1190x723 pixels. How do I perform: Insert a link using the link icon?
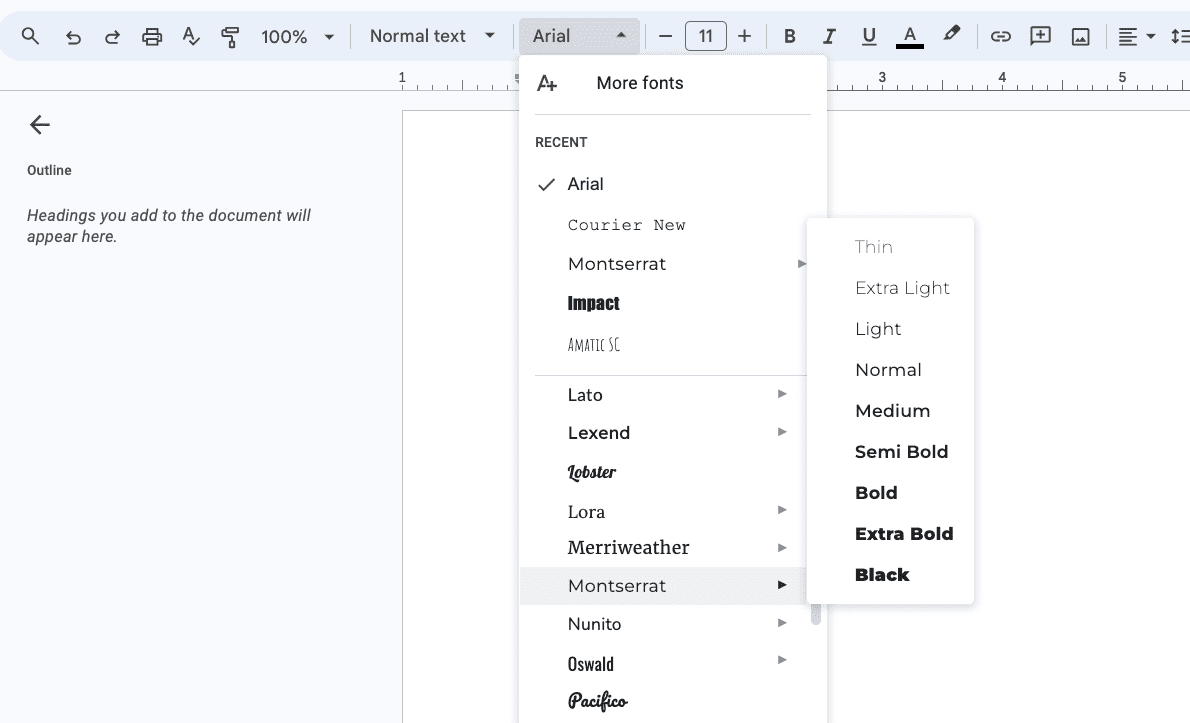tap(1000, 37)
